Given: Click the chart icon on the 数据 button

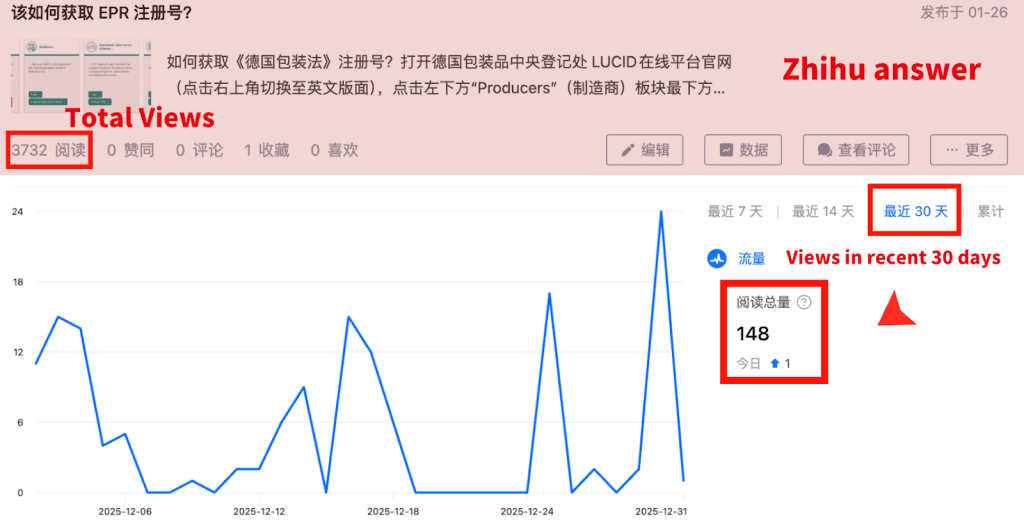Looking at the screenshot, I should (x=726, y=150).
